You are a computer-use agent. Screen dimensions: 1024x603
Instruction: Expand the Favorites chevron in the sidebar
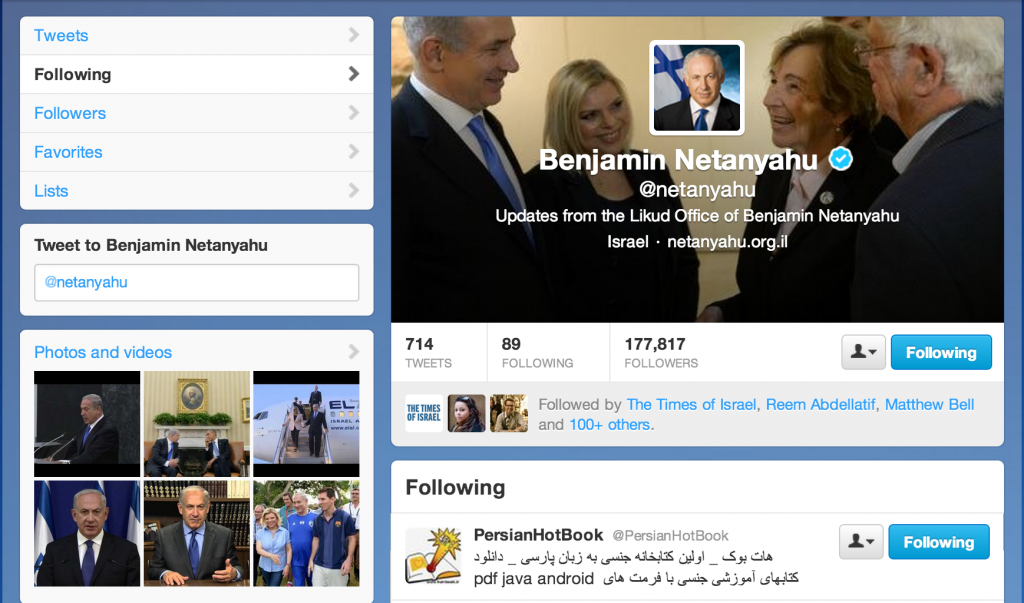tap(353, 152)
